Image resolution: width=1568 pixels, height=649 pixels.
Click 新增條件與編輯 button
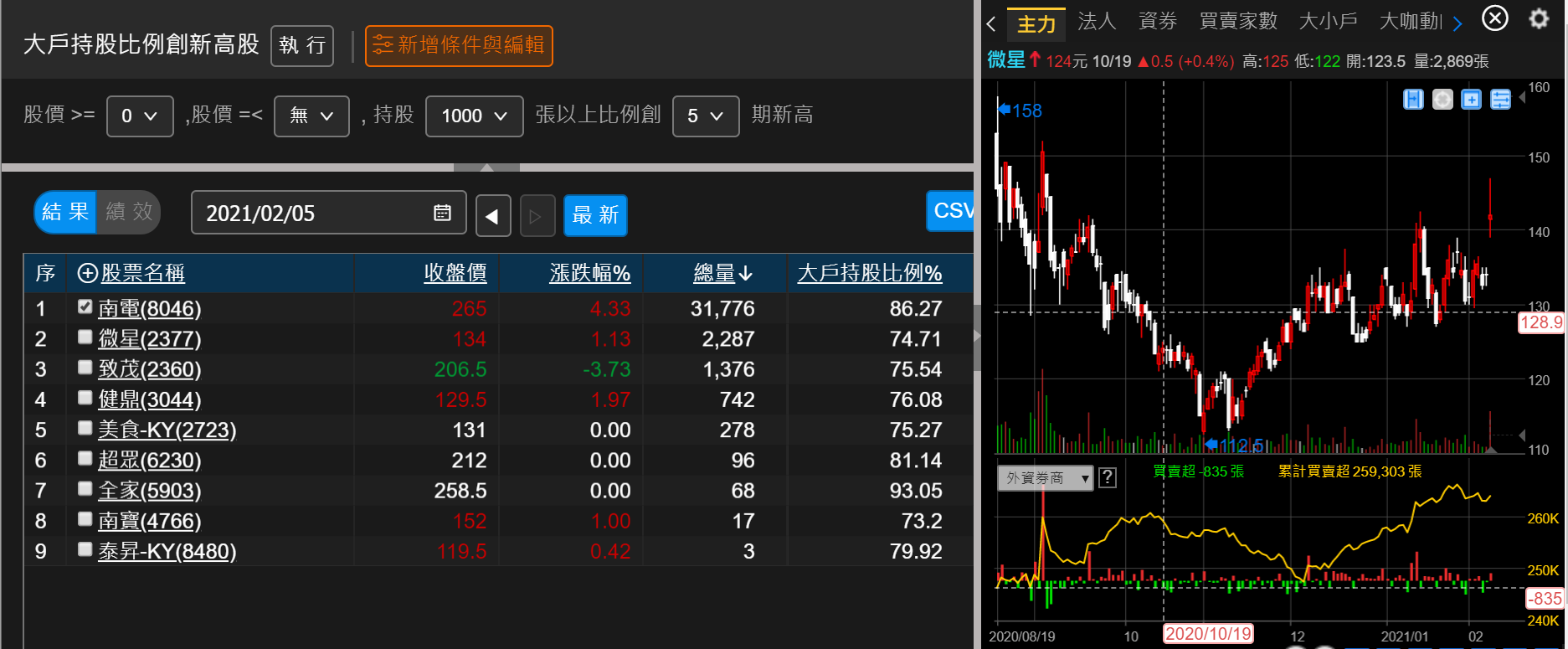459,45
